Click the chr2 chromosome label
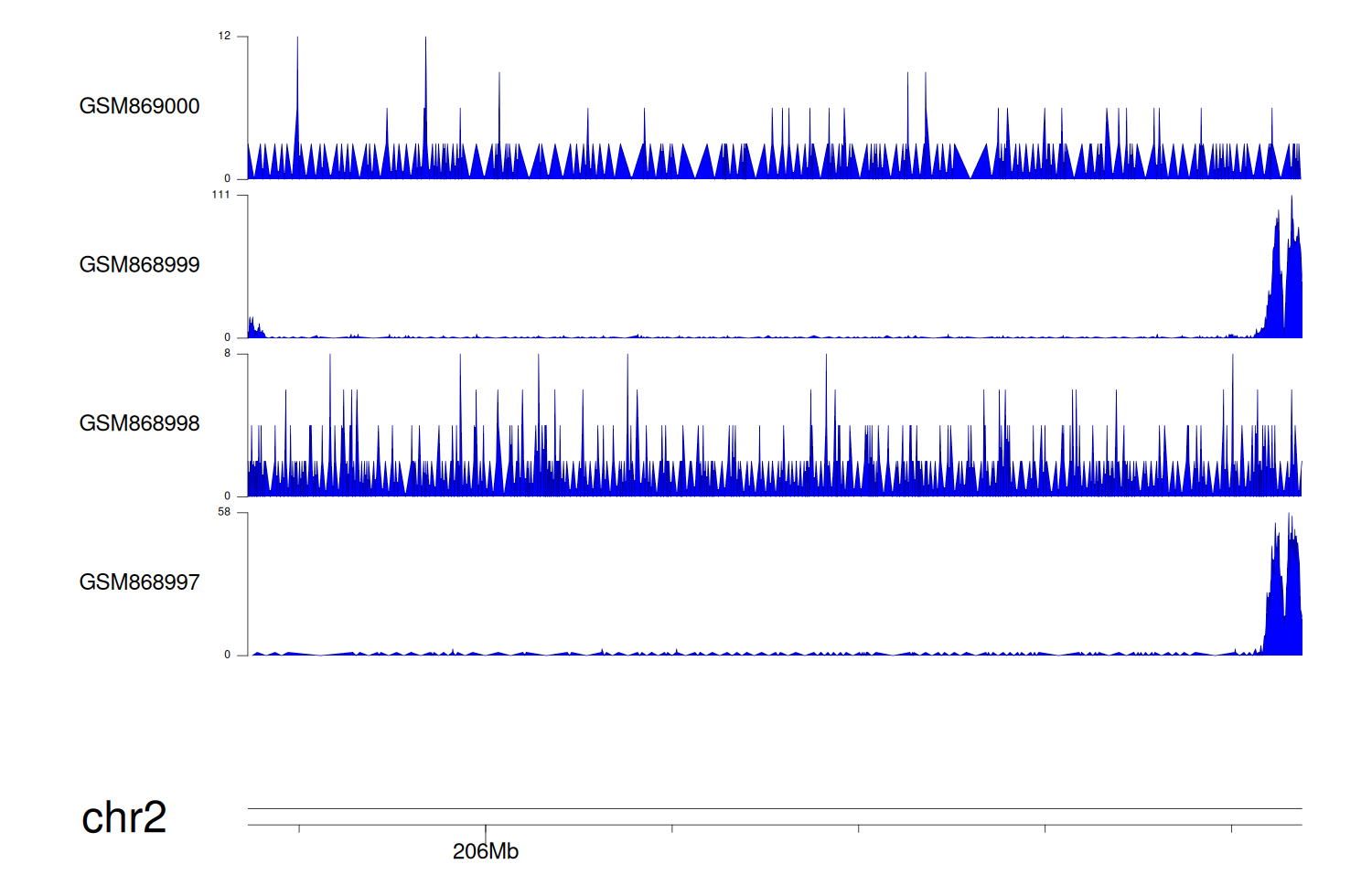The height and width of the screenshot is (896, 1372). coord(123,817)
